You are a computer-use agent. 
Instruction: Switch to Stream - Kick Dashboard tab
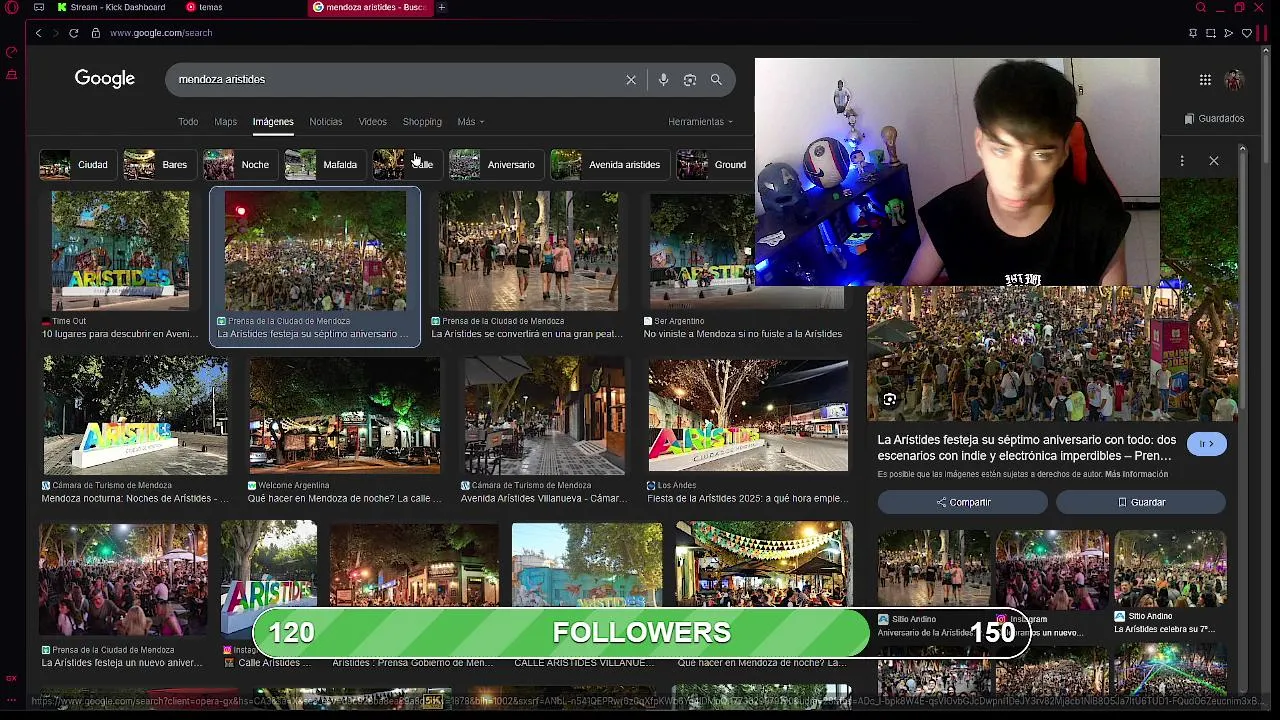pos(110,7)
